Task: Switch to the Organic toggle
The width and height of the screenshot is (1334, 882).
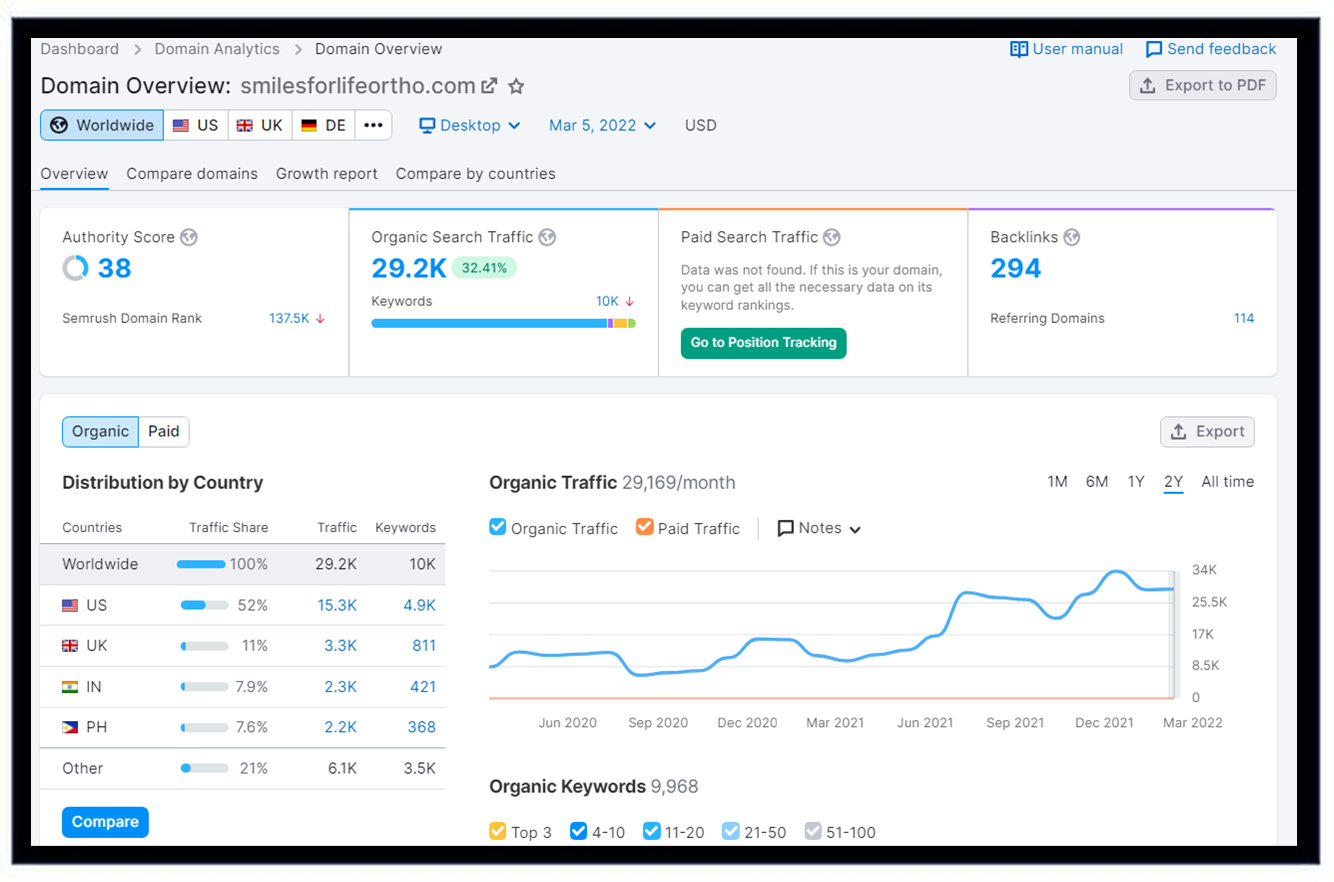Action: click(x=100, y=432)
